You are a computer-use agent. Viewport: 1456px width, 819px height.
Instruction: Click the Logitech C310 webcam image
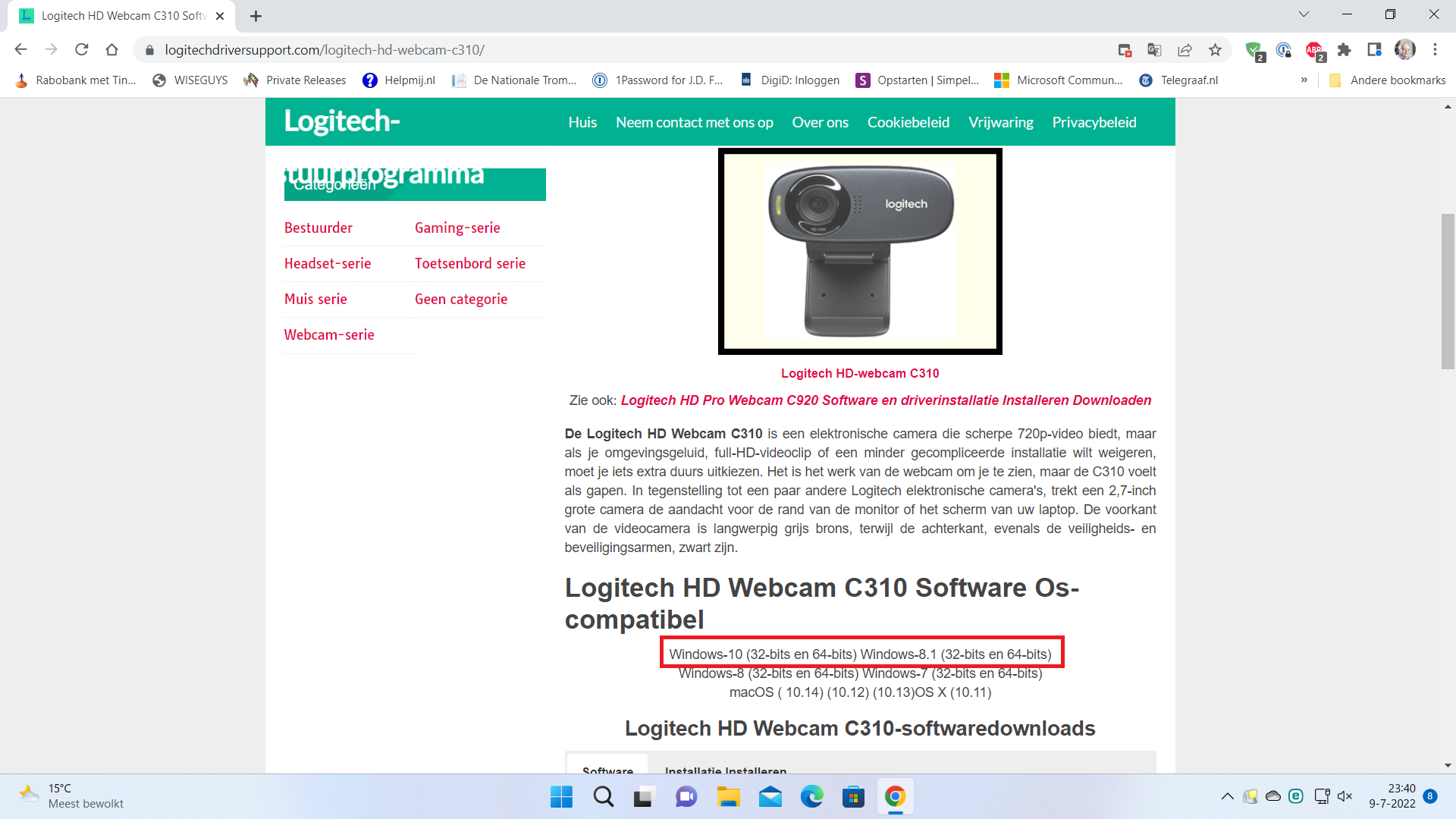pos(860,252)
